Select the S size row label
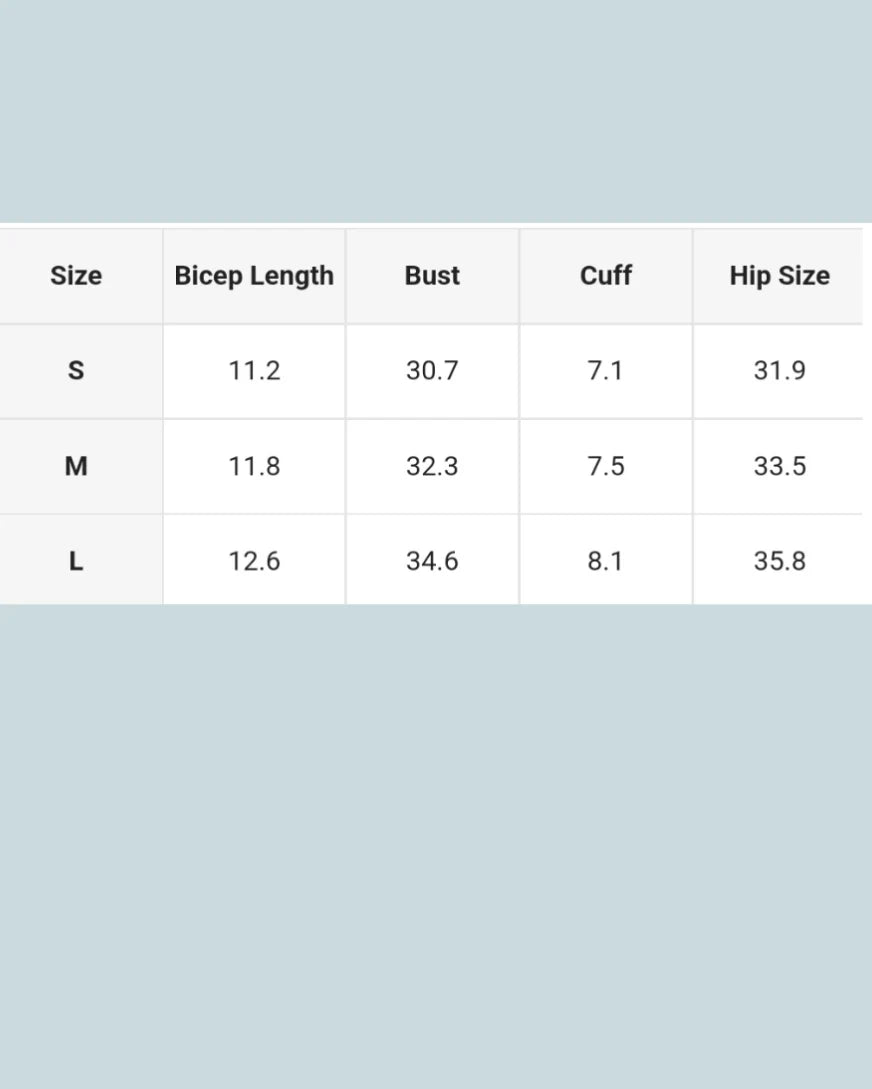The image size is (872, 1089). pyautogui.click(x=76, y=371)
